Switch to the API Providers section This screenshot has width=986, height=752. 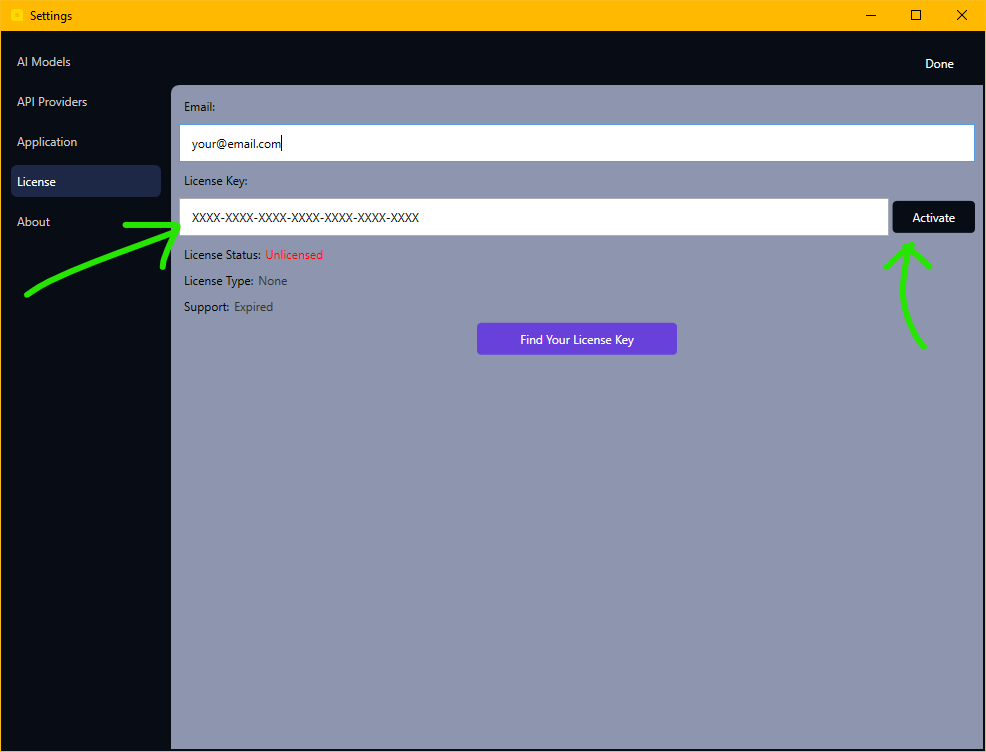point(52,101)
